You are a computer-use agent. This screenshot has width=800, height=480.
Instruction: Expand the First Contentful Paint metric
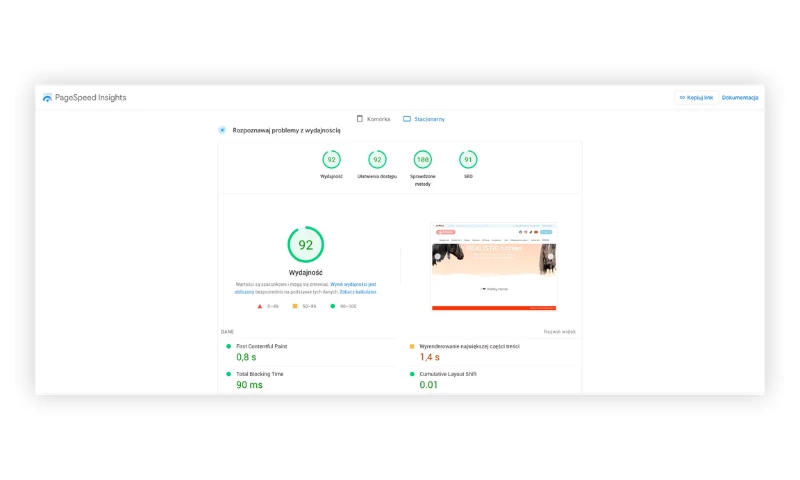[261, 346]
